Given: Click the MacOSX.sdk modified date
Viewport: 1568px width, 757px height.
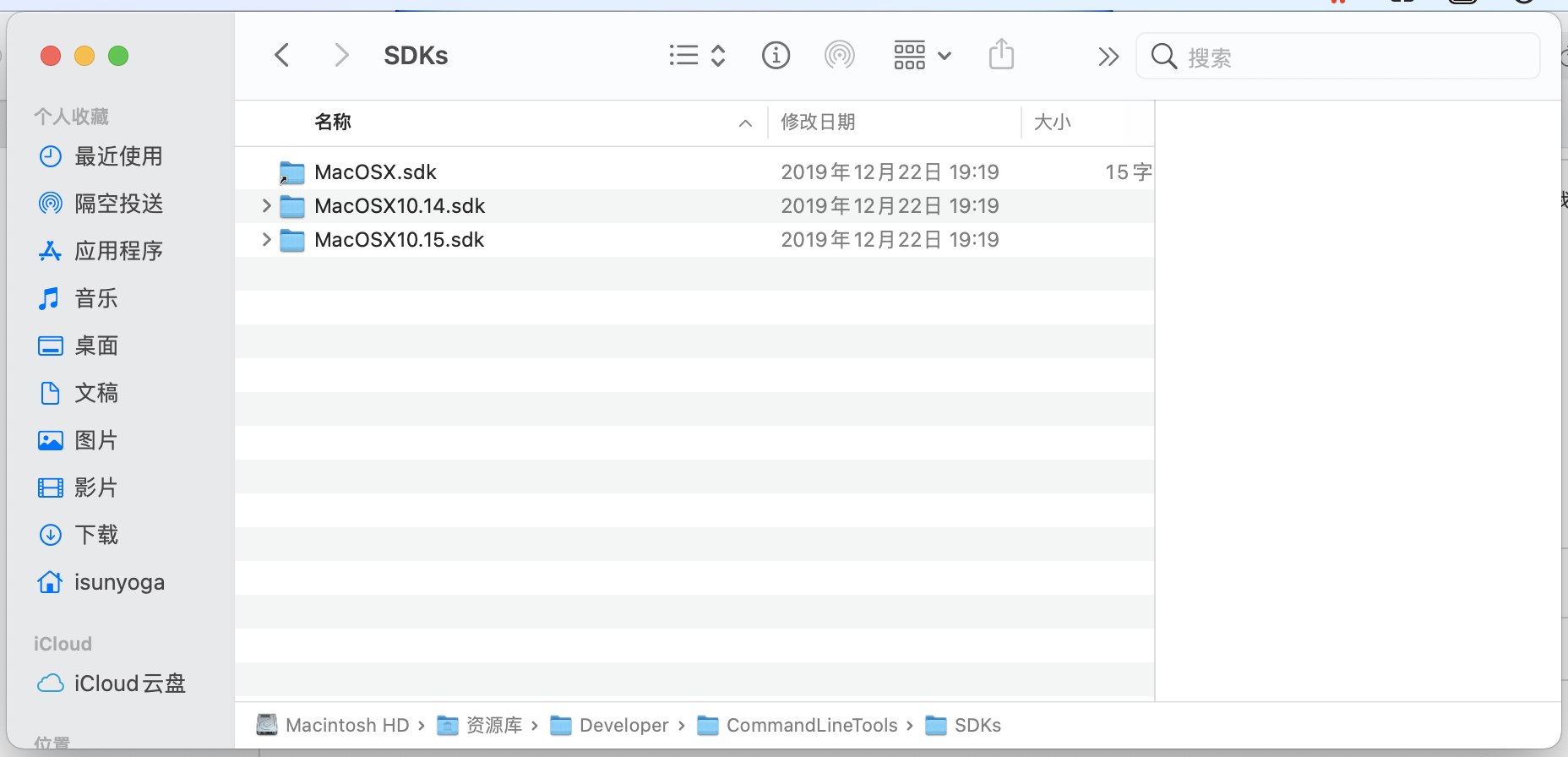Looking at the screenshot, I should coord(890,172).
